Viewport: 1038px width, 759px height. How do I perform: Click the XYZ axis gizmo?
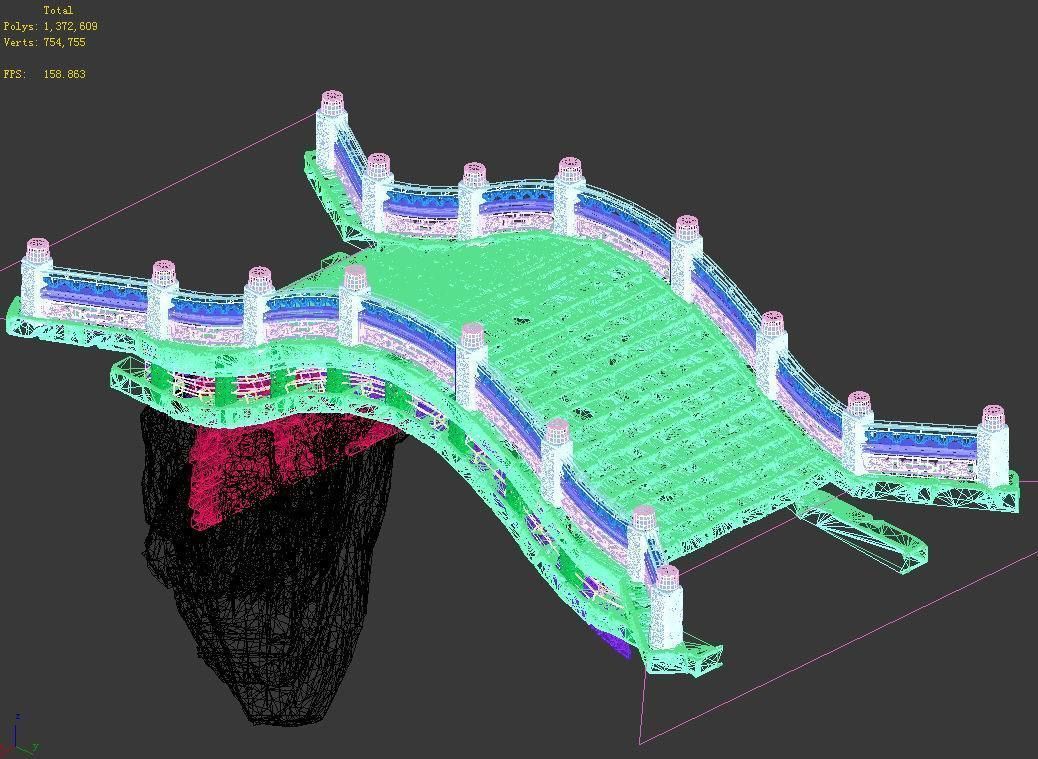click(18, 736)
